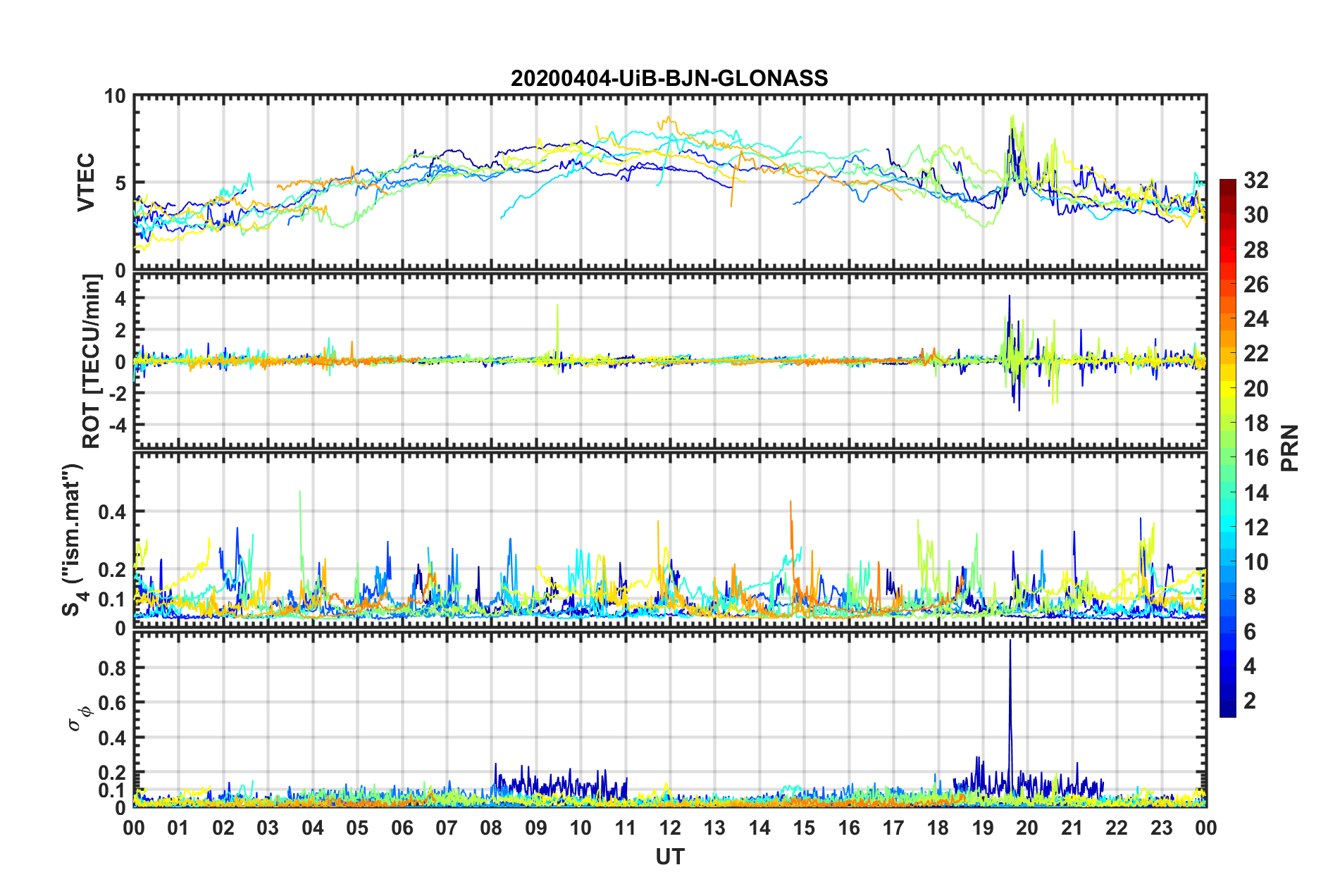Viewport: 1340px width, 896px height.
Task: Click colorbar tick label 16
Action: [1255, 458]
